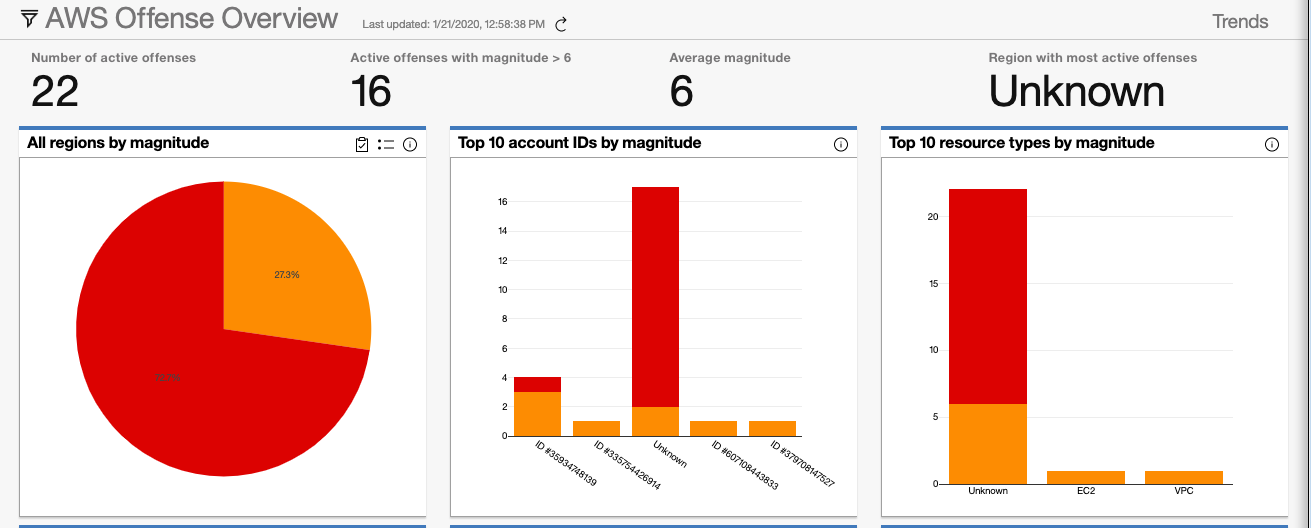Screen dimensions: 1311x528
Task: Click the bar for ID #35934748139
Action: tap(537, 406)
